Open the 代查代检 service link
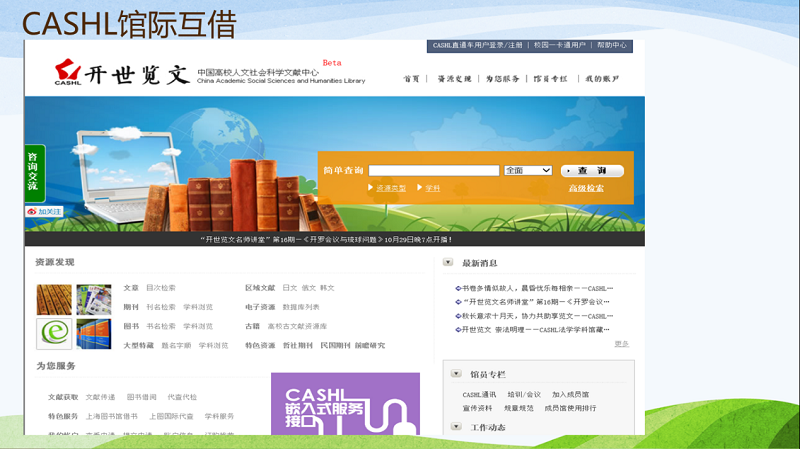The width and height of the screenshot is (800, 449). point(182,397)
